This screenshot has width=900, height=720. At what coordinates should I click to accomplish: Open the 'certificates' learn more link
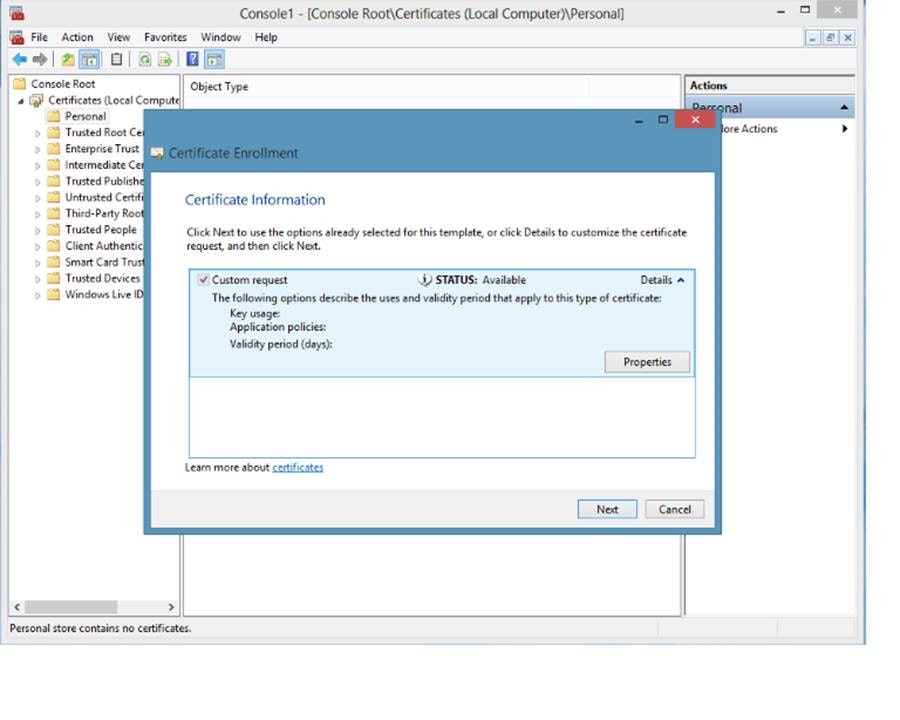point(297,467)
